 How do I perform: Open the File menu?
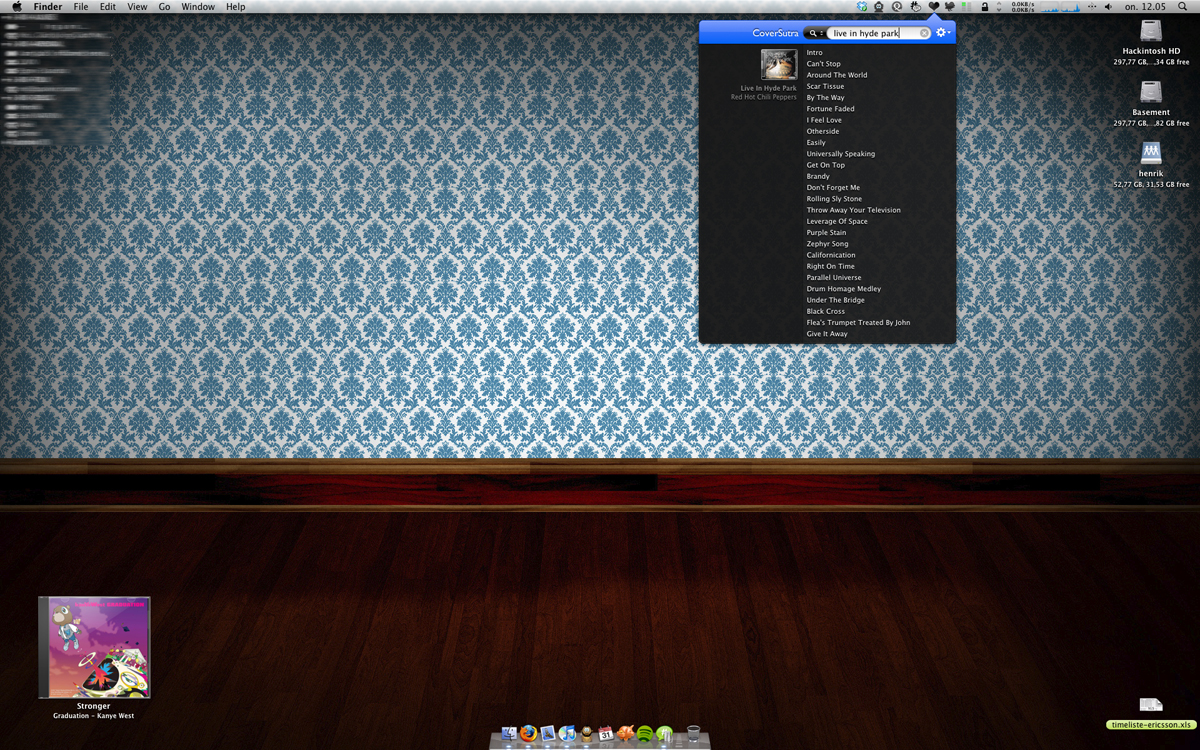point(81,6)
